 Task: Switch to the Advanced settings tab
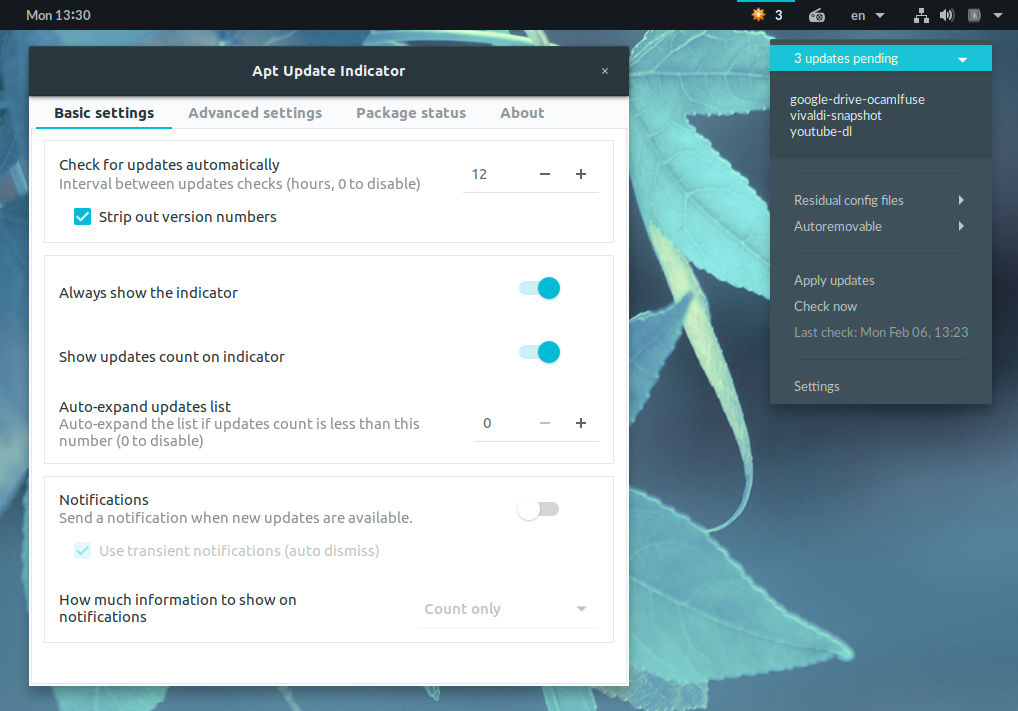pos(255,113)
